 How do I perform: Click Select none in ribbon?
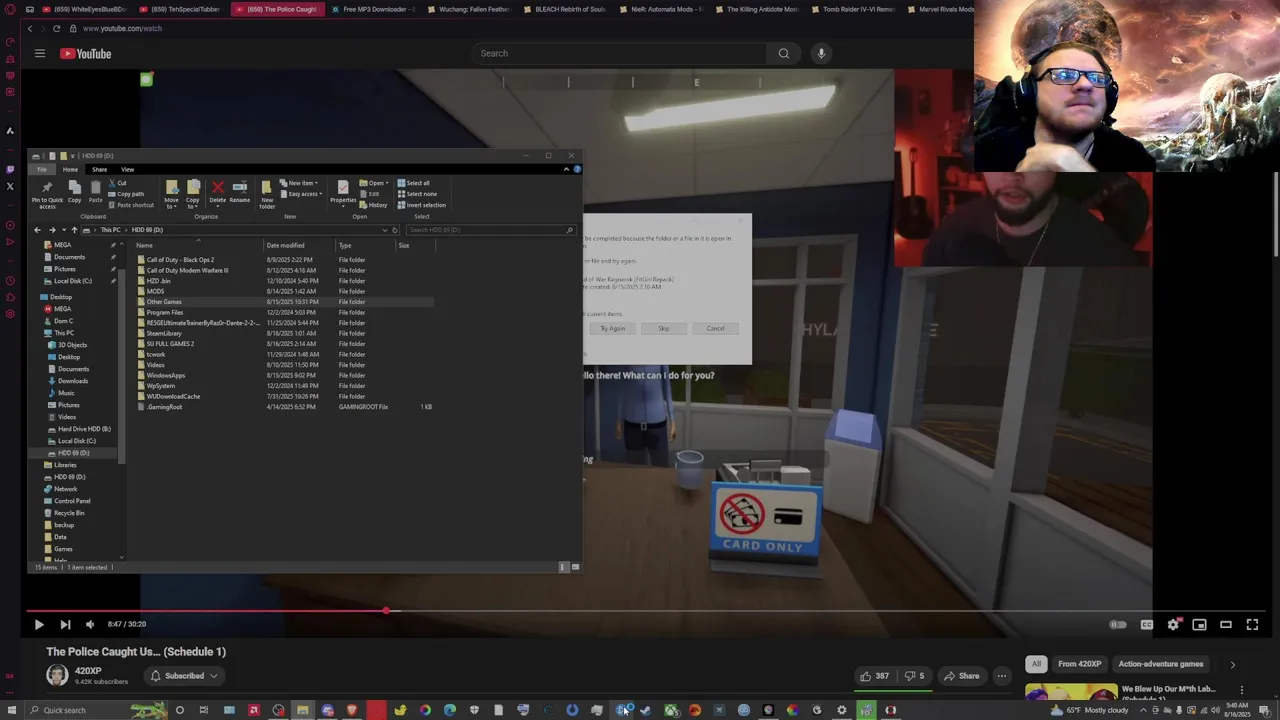pyautogui.click(x=417, y=194)
